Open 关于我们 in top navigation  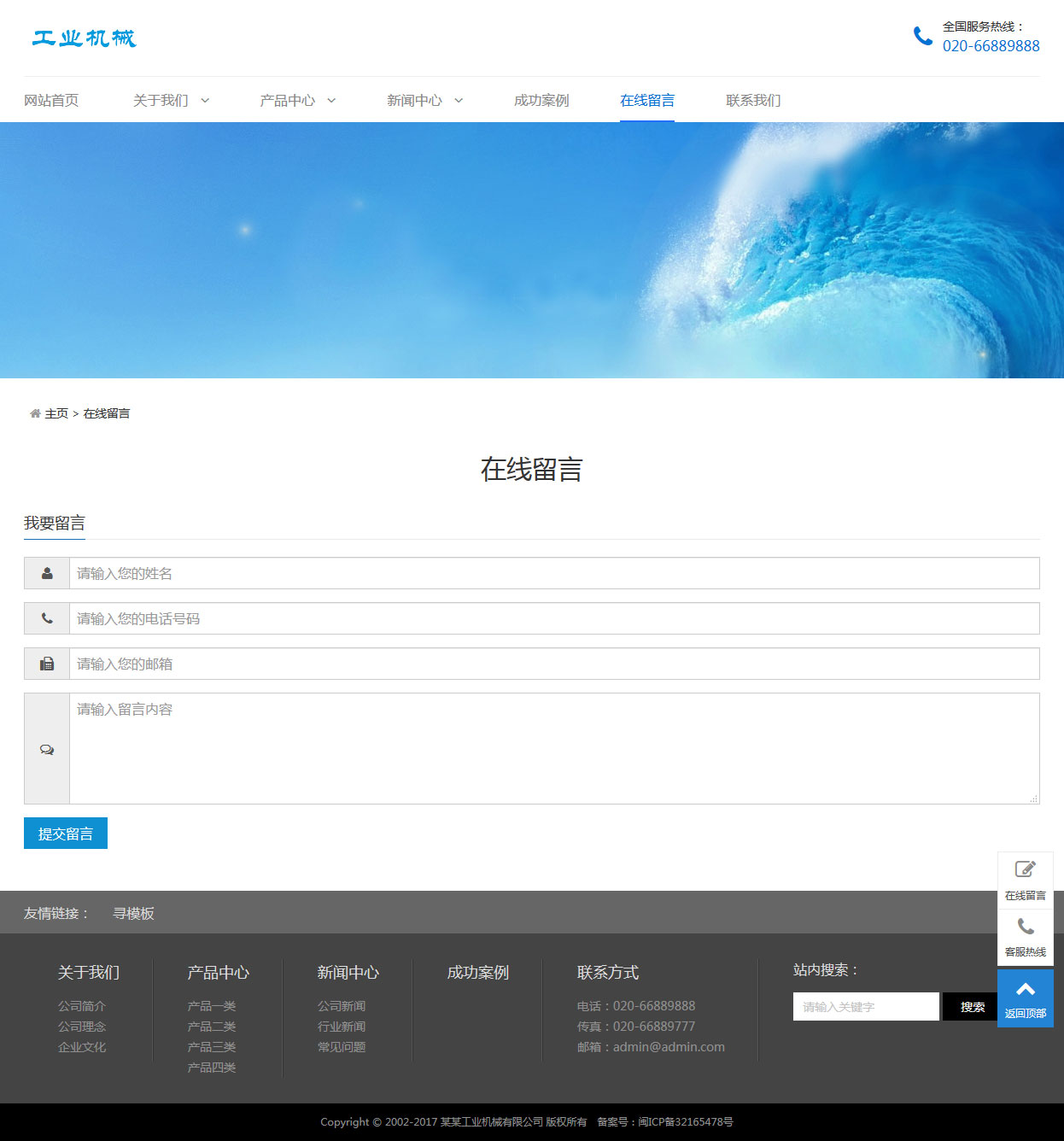(161, 101)
